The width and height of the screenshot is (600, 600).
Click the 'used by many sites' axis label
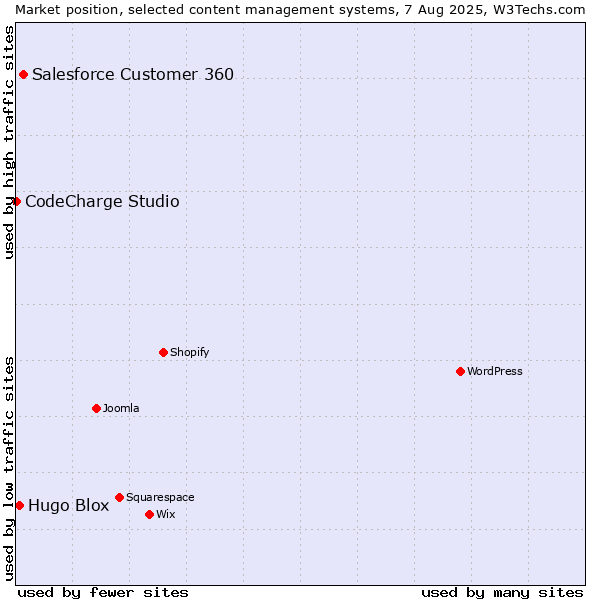coord(502,593)
